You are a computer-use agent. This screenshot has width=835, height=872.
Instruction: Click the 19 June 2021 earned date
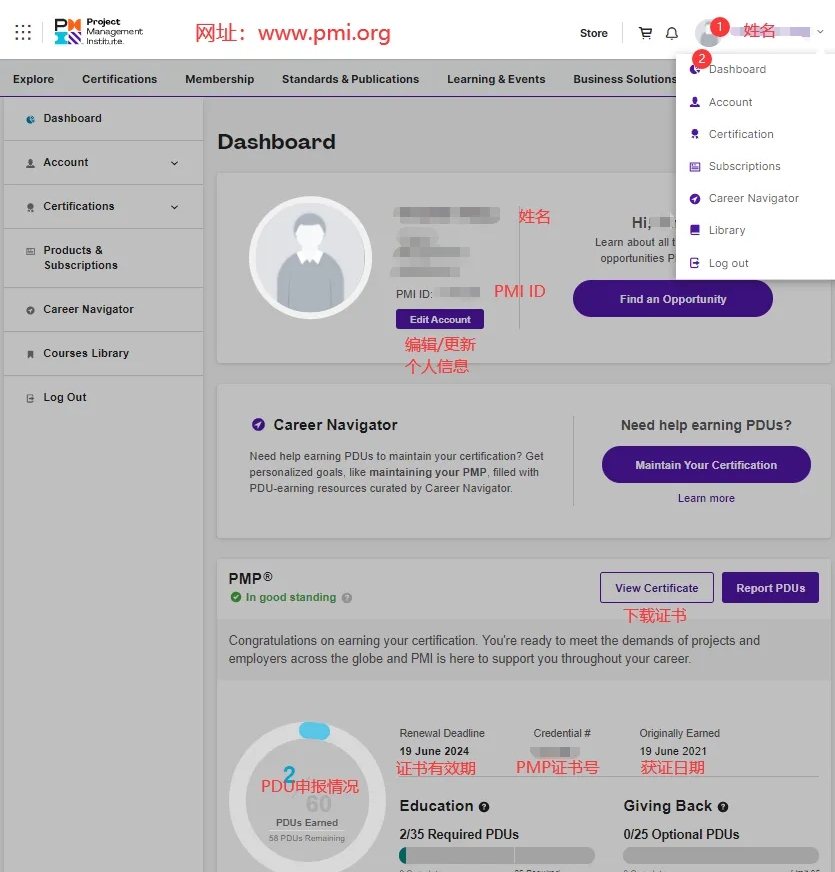pos(673,751)
